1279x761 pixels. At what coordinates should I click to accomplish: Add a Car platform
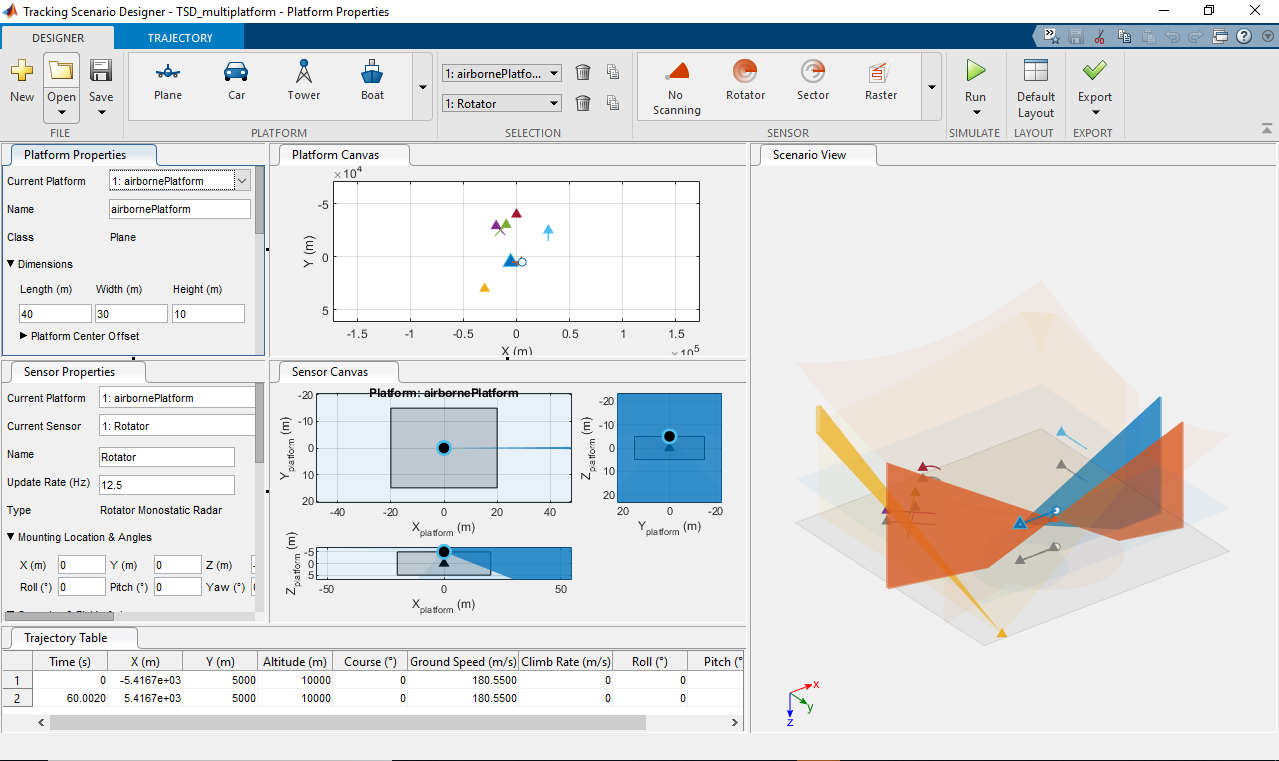[x=236, y=80]
